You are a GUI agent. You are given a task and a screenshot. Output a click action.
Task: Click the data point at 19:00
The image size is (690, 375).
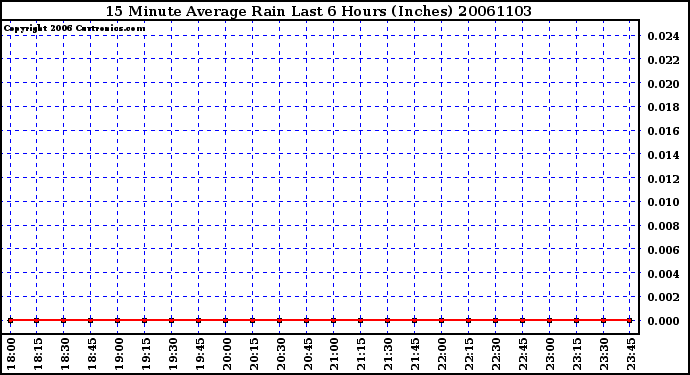[x=117, y=320]
